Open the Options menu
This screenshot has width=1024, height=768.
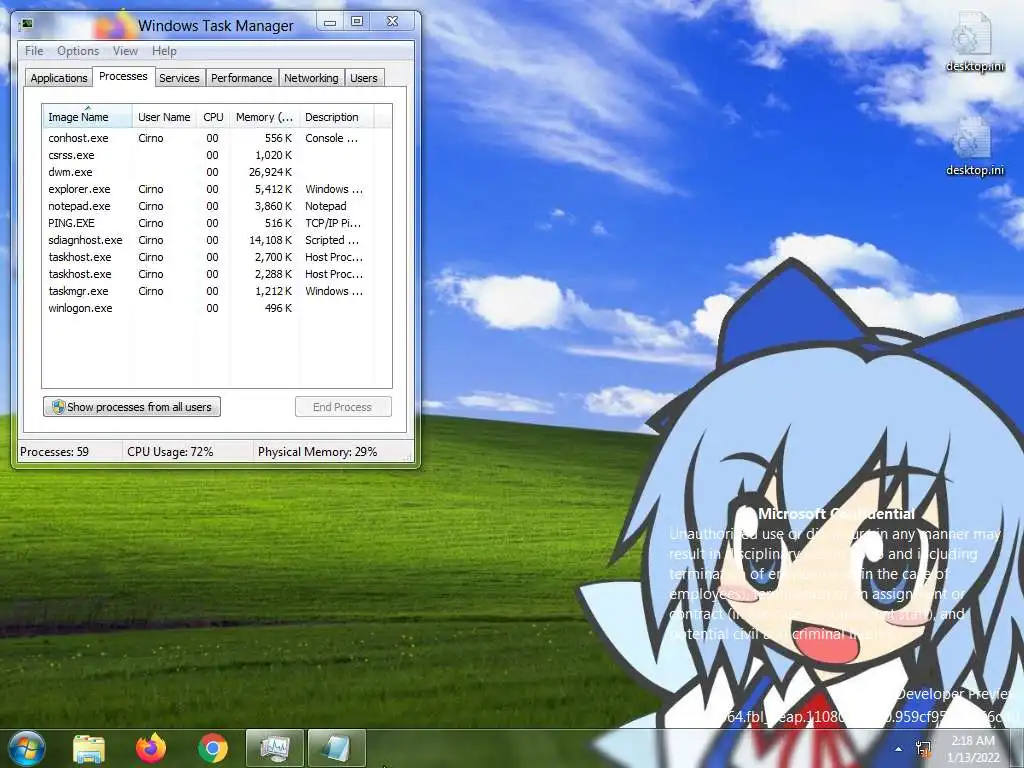click(78, 51)
